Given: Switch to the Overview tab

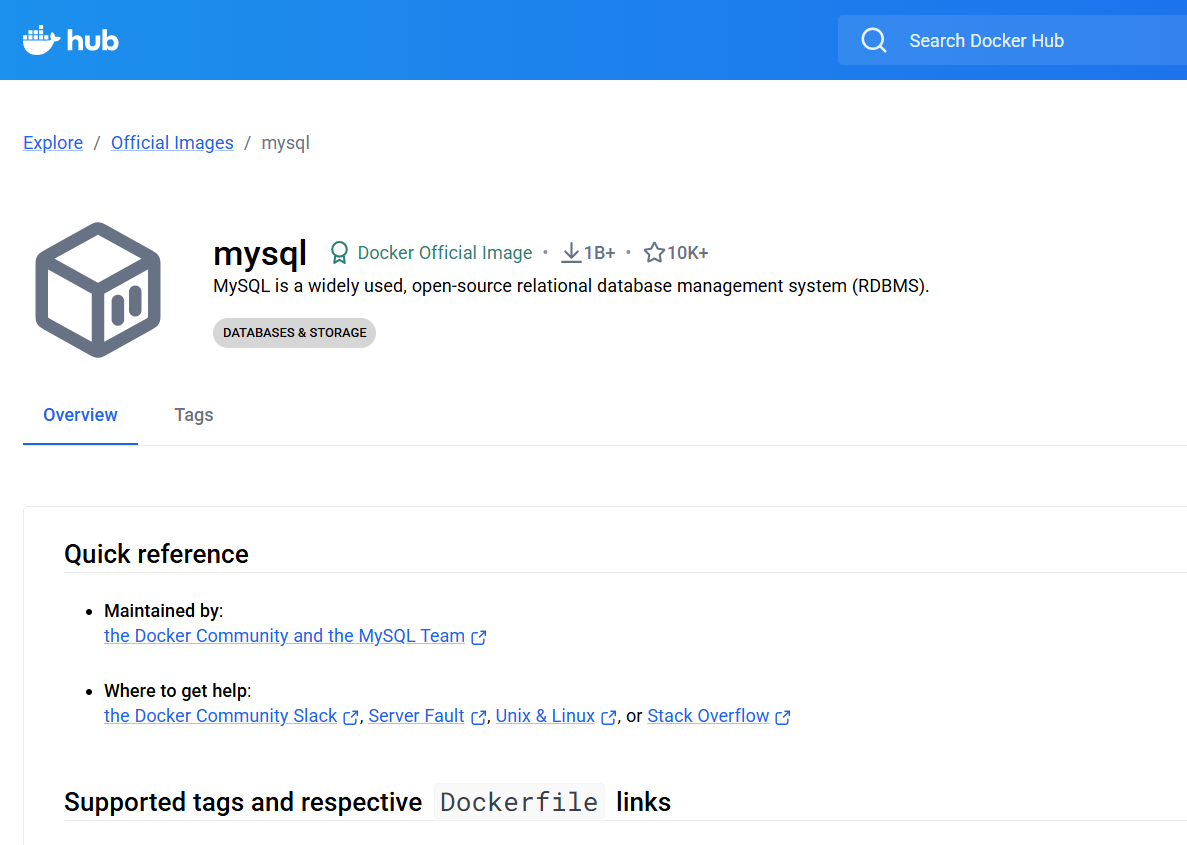Looking at the screenshot, I should [x=80, y=415].
